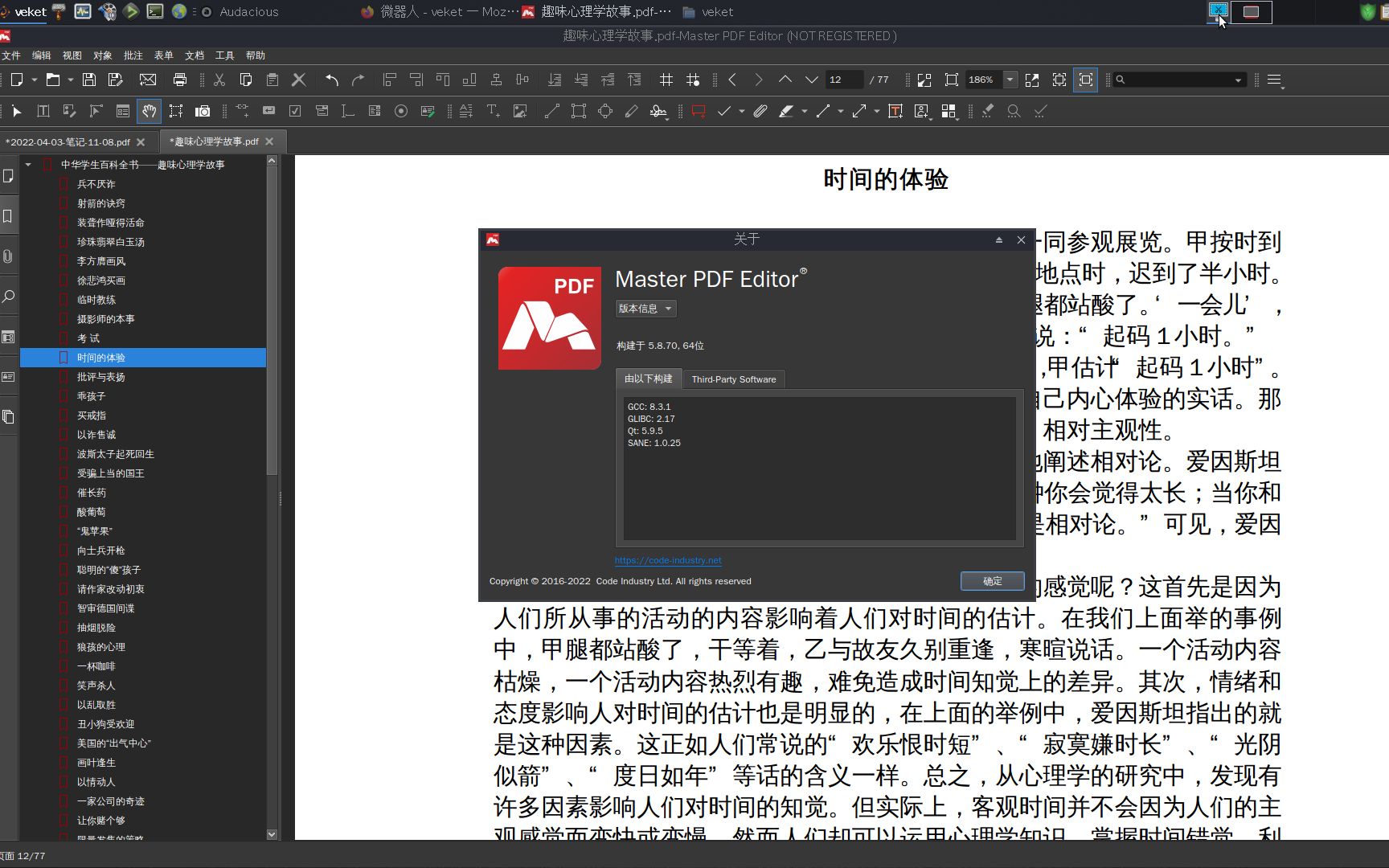Screen dimensions: 1389x868
Task: Click the attach file paperclip tool
Action: pos(760,111)
